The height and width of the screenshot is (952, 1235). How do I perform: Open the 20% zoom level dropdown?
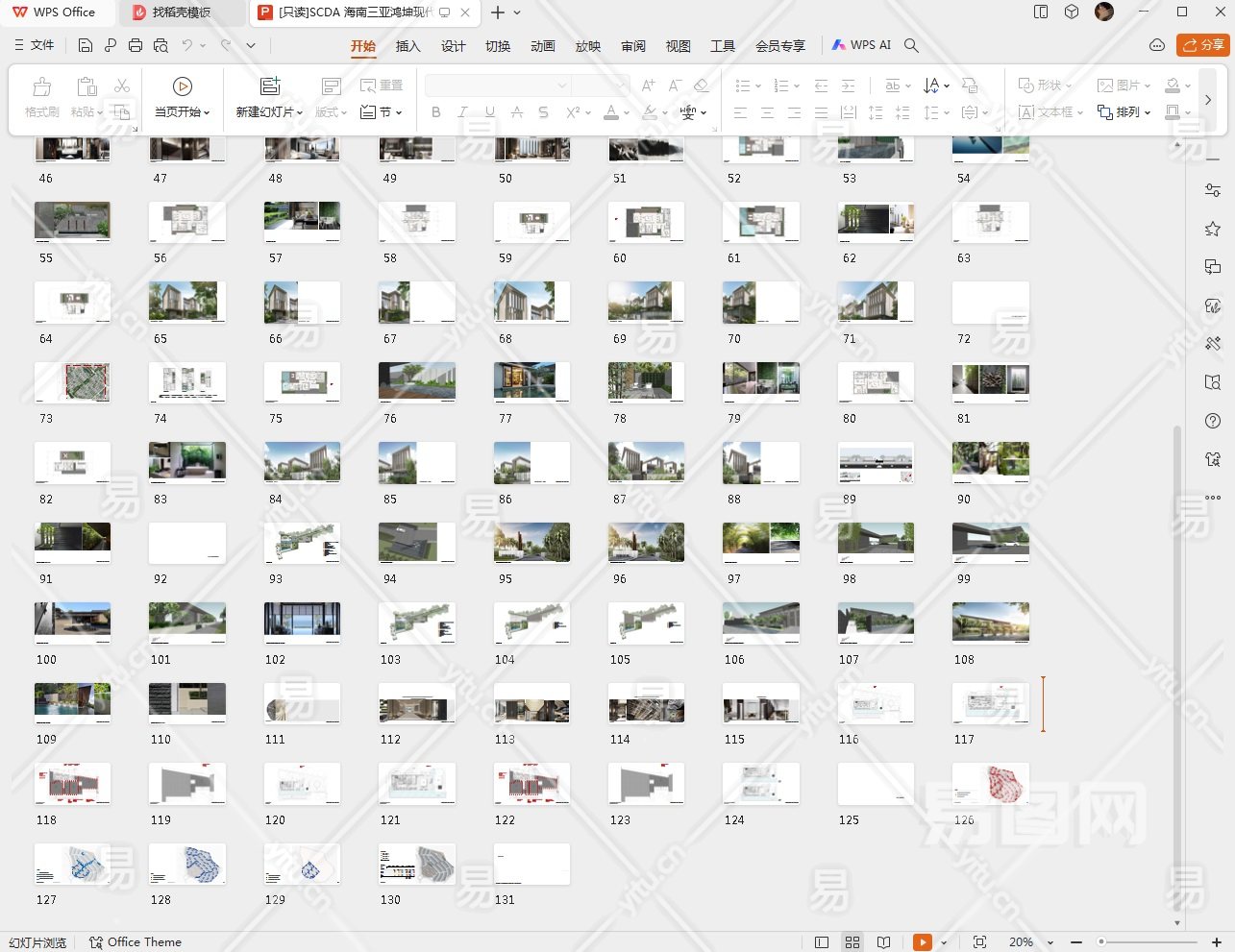point(1029,942)
